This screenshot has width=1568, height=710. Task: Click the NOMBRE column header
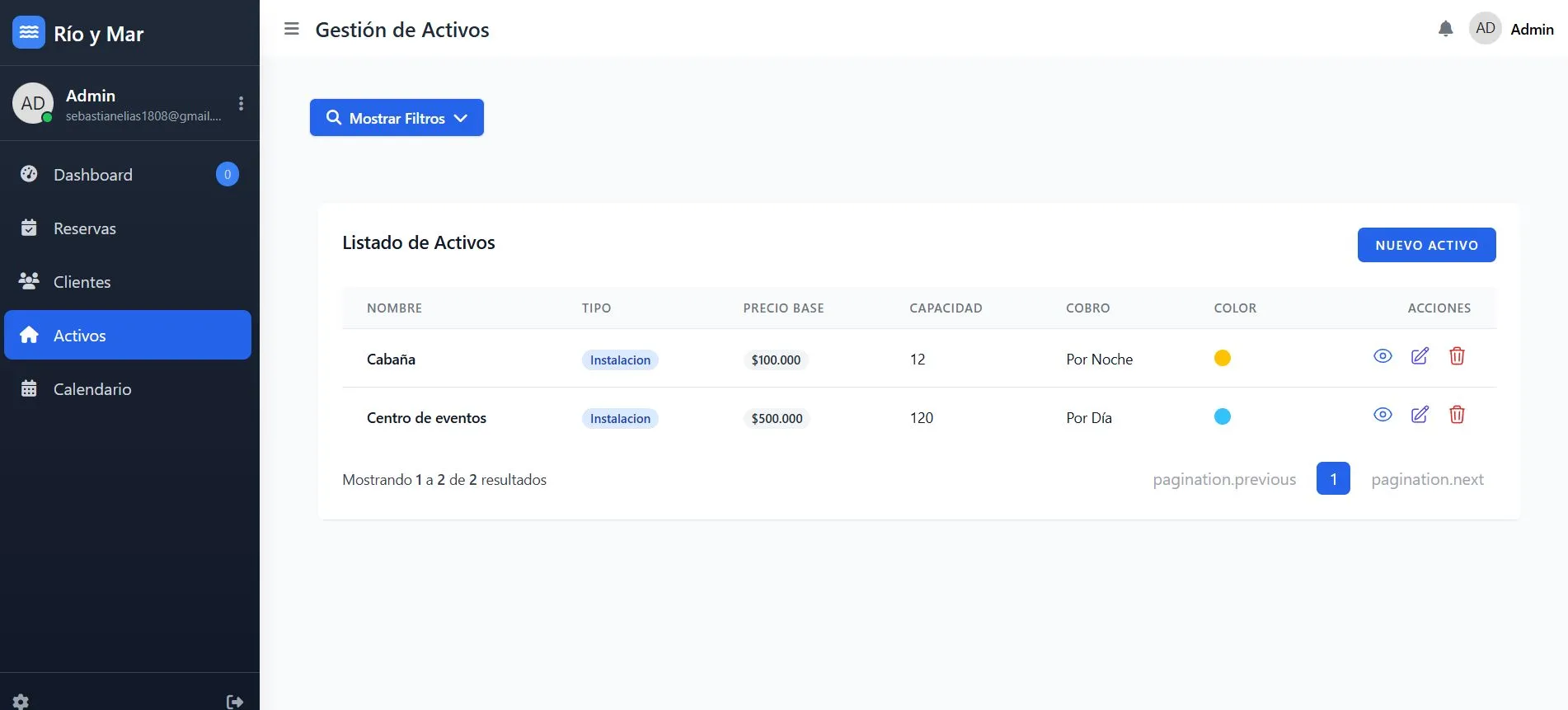click(x=394, y=308)
